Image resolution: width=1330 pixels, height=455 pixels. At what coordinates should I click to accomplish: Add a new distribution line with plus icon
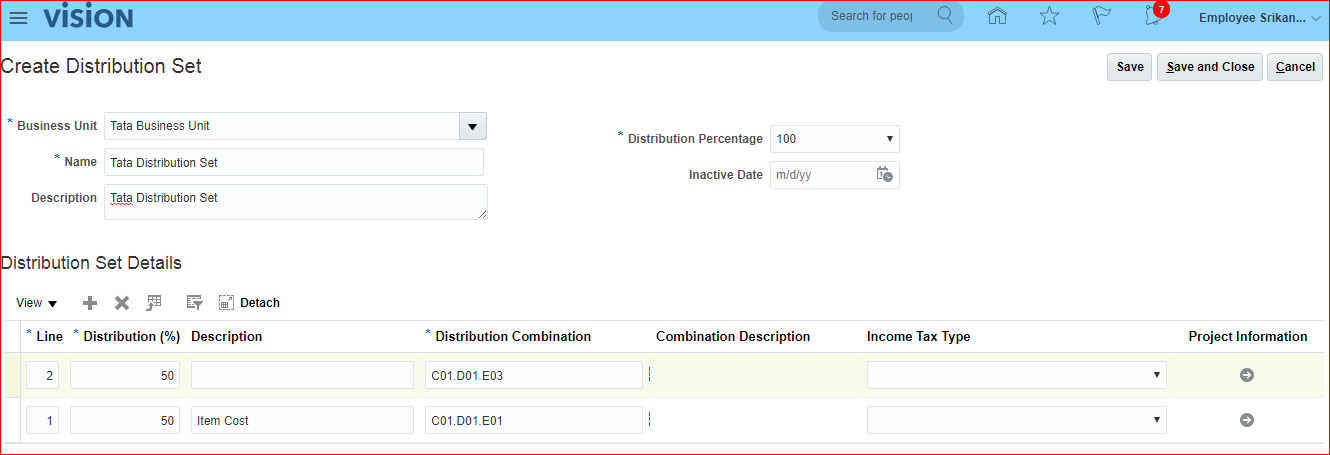90,303
